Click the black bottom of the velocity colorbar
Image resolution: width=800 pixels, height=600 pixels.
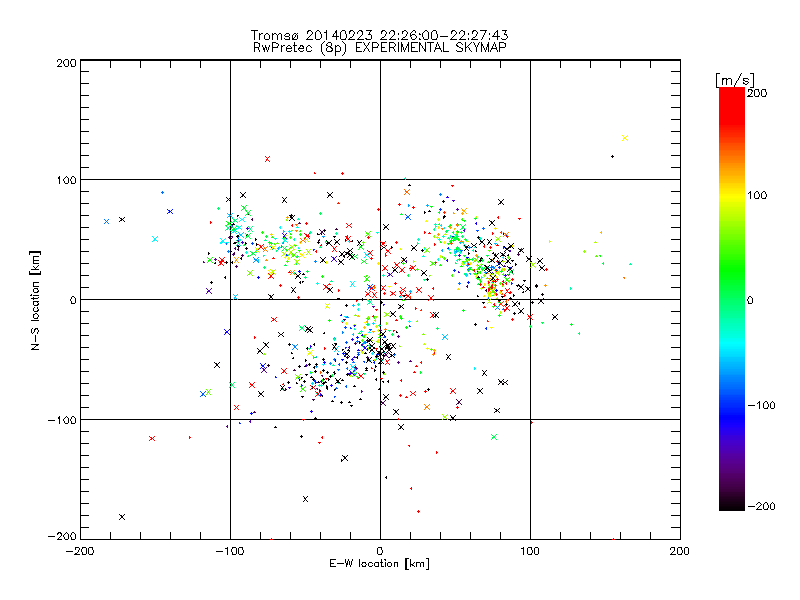[732, 503]
